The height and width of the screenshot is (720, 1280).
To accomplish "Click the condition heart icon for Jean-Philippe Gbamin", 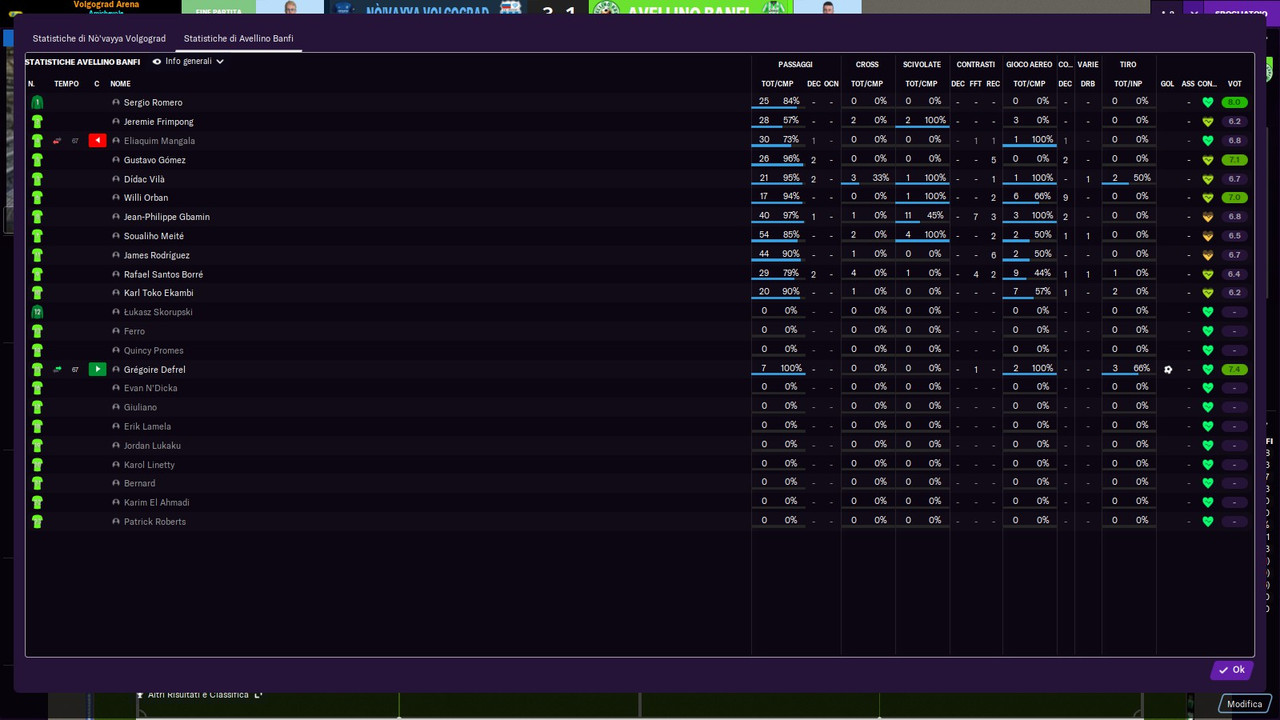I will click(1207, 217).
